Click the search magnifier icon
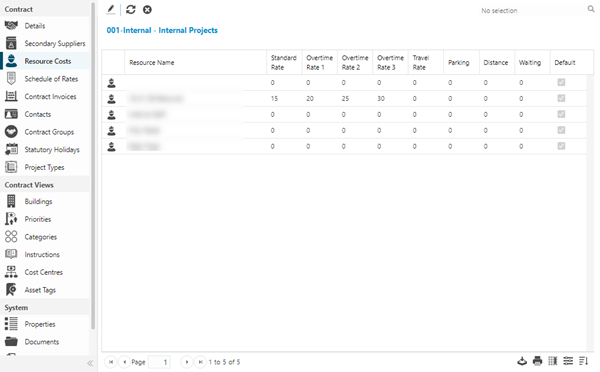The height and width of the screenshot is (372, 600). (591, 9)
